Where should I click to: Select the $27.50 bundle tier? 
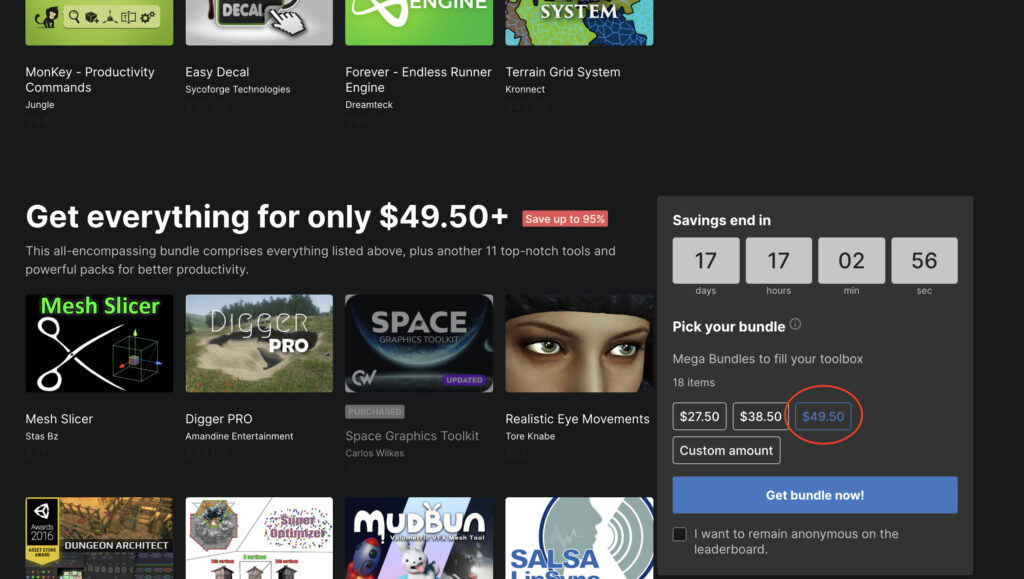point(699,416)
